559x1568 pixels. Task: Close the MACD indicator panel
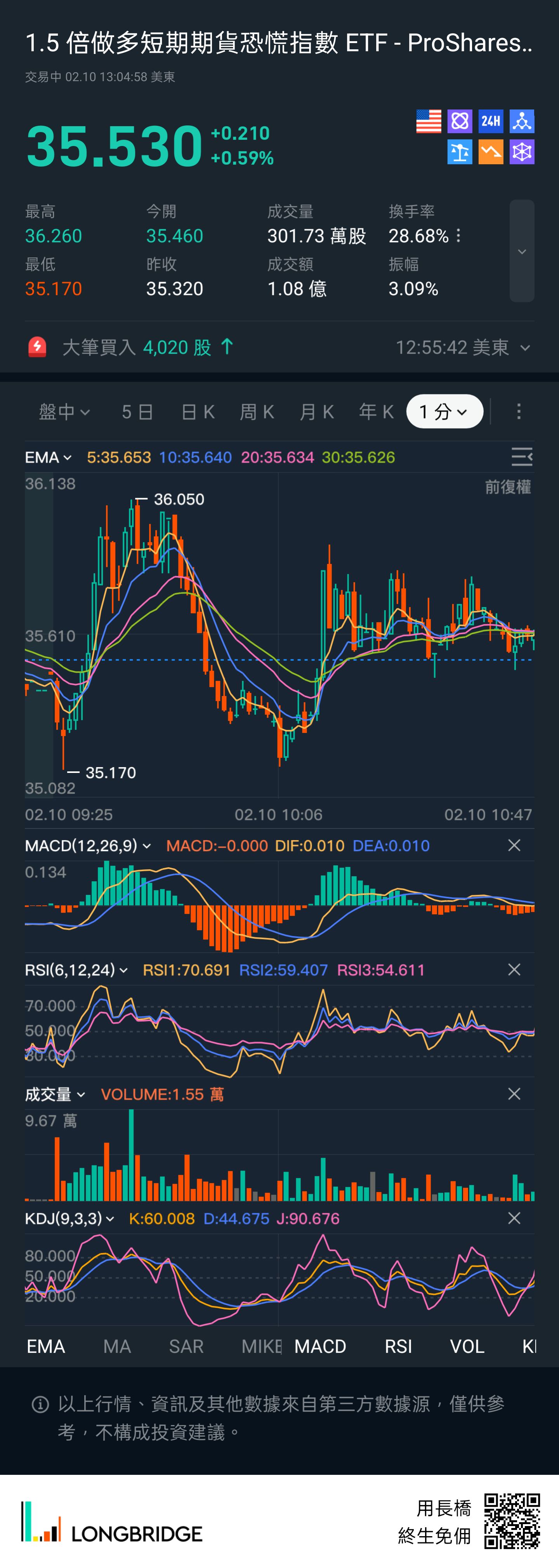pyautogui.click(x=514, y=846)
